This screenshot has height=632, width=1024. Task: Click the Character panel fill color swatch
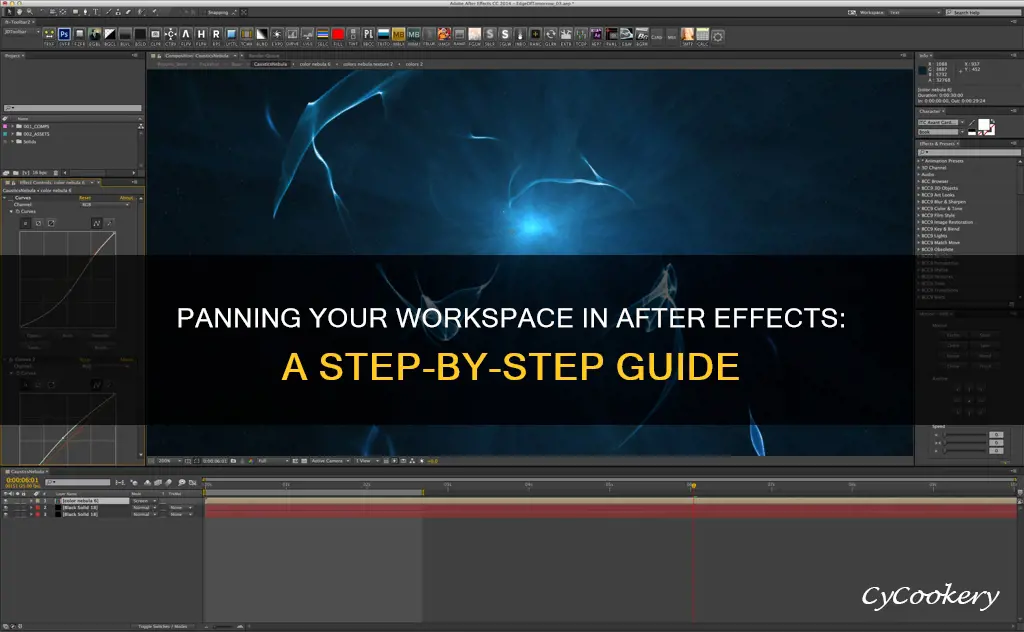tap(982, 124)
